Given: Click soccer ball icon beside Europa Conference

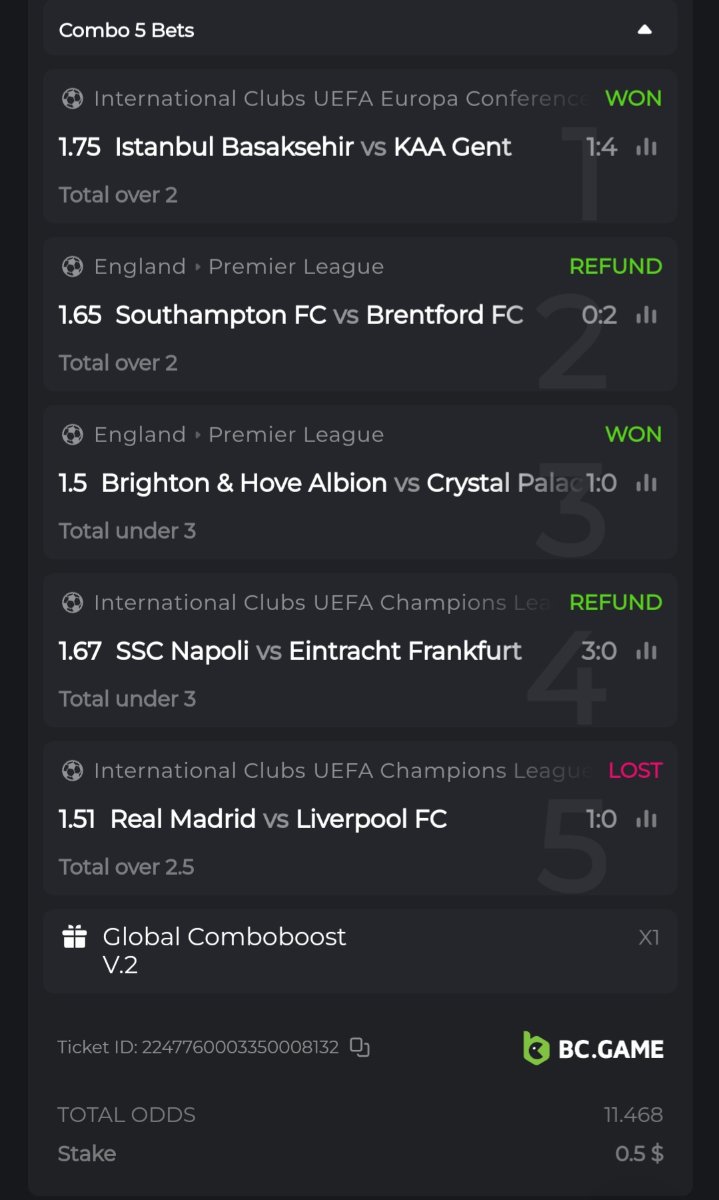Looking at the screenshot, I should click(72, 99).
